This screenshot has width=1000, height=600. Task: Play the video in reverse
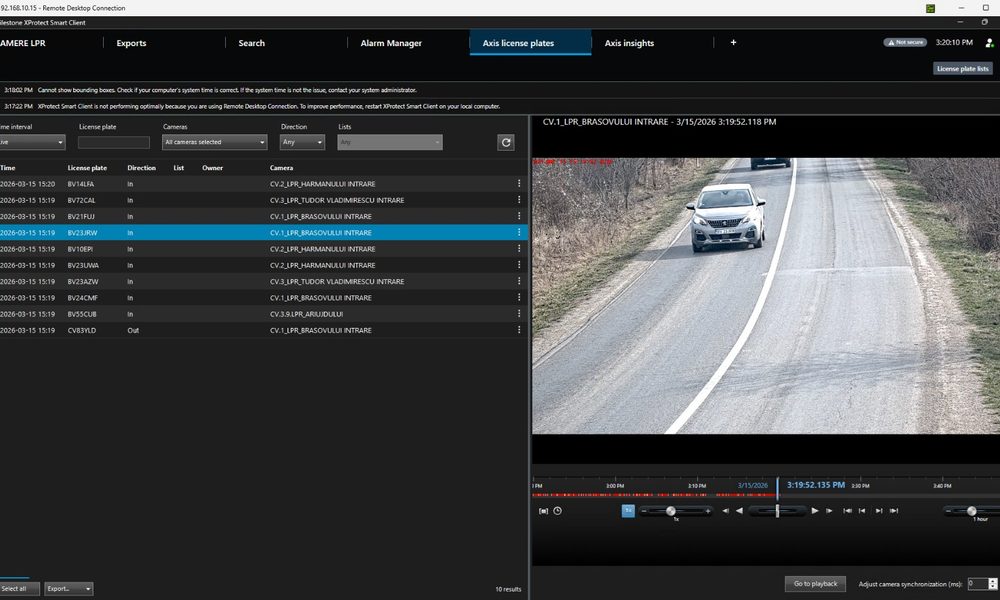pos(739,511)
